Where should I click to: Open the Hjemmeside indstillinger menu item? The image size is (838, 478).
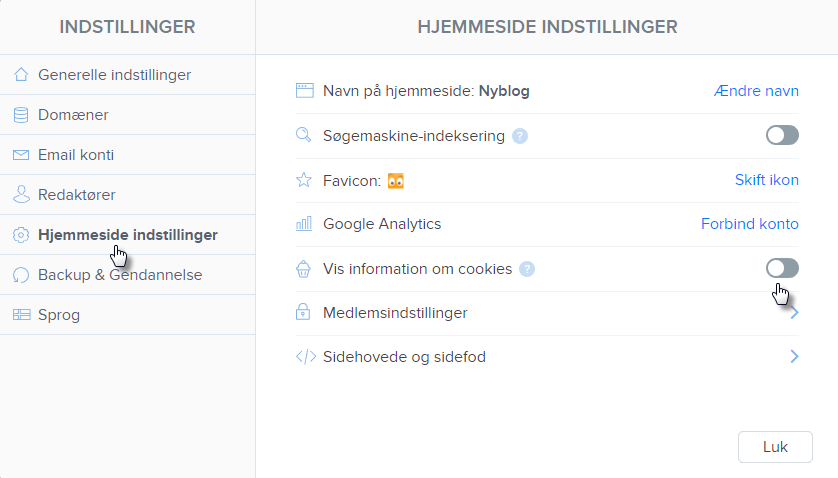127,235
